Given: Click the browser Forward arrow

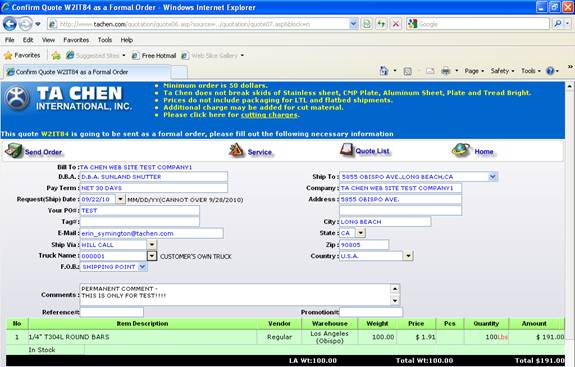Looking at the screenshot, I should [25, 24].
